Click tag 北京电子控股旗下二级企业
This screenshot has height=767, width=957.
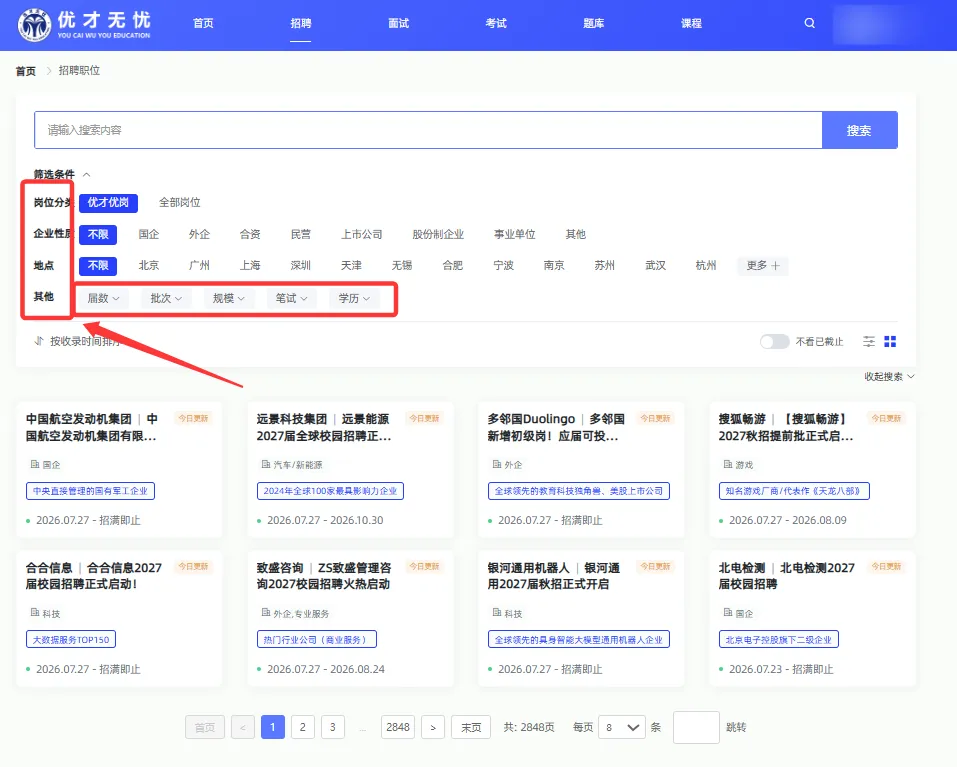pos(779,639)
